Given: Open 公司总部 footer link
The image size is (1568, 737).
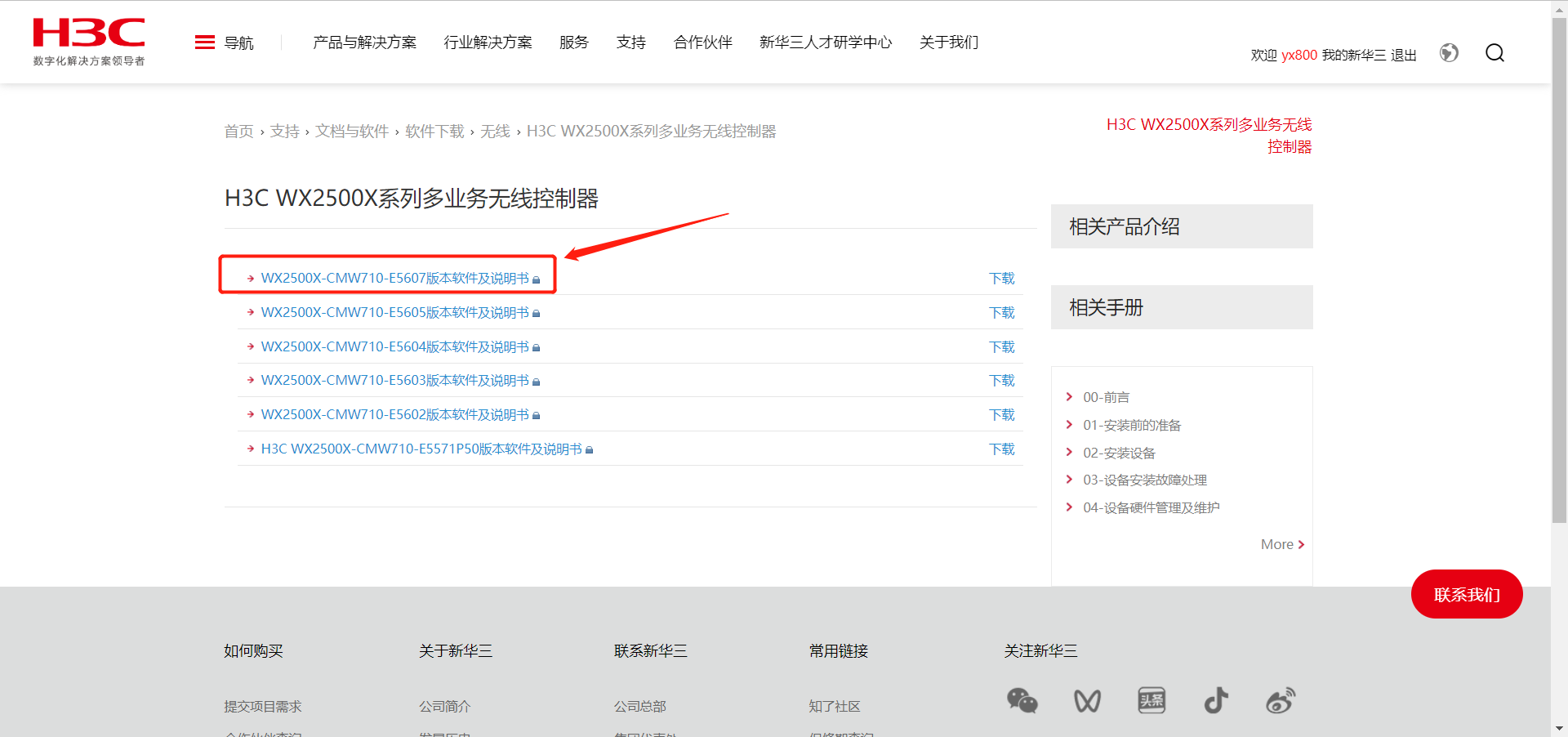Looking at the screenshot, I should [640, 706].
